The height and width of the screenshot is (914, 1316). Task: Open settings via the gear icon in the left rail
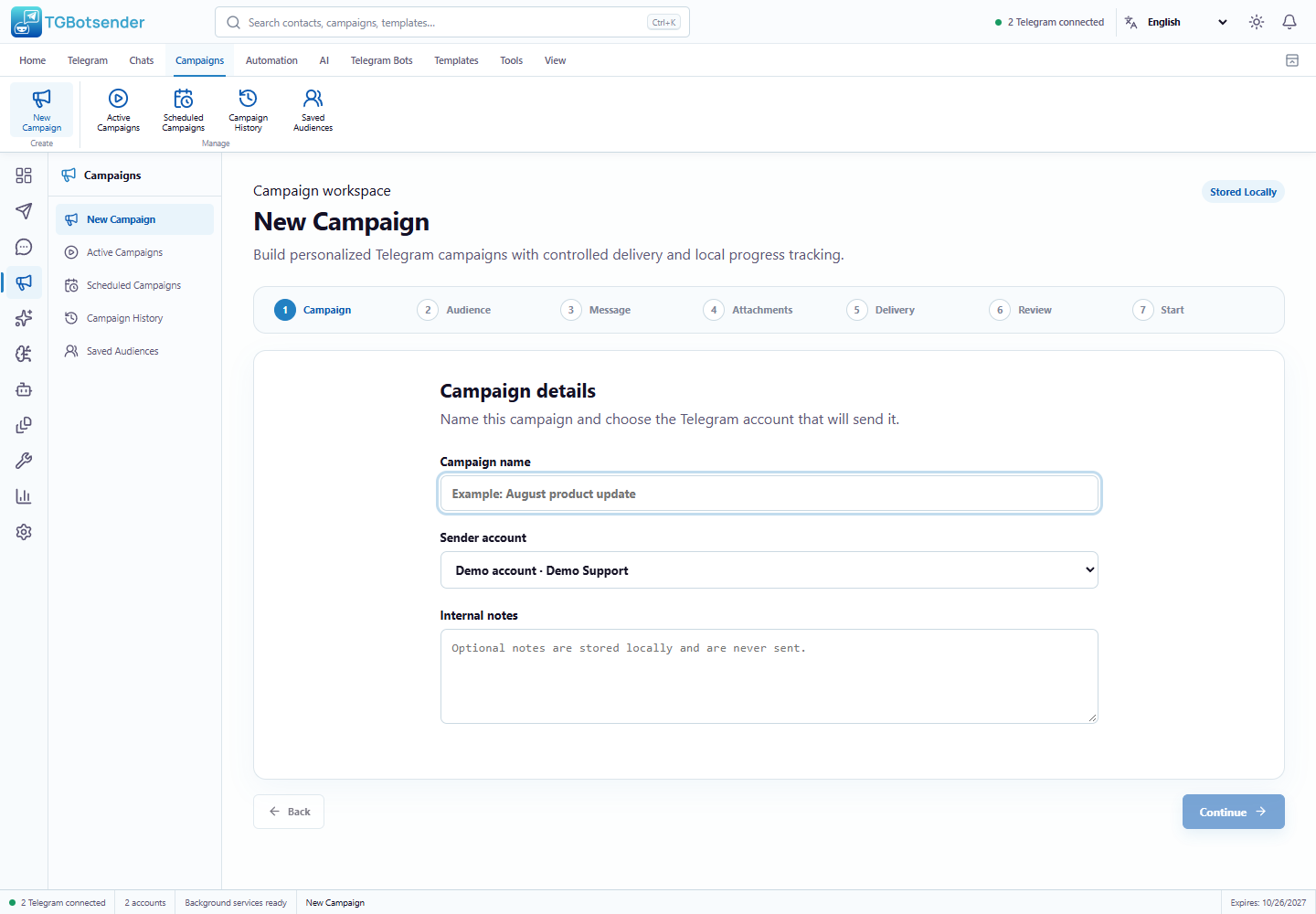pyautogui.click(x=24, y=532)
